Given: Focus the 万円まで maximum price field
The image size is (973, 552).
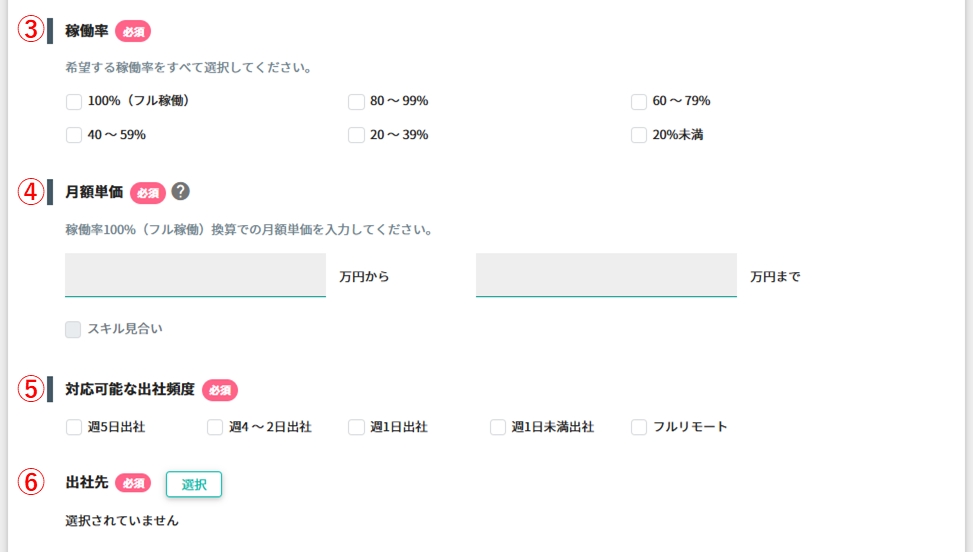Looking at the screenshot, I should pos(606,275).
